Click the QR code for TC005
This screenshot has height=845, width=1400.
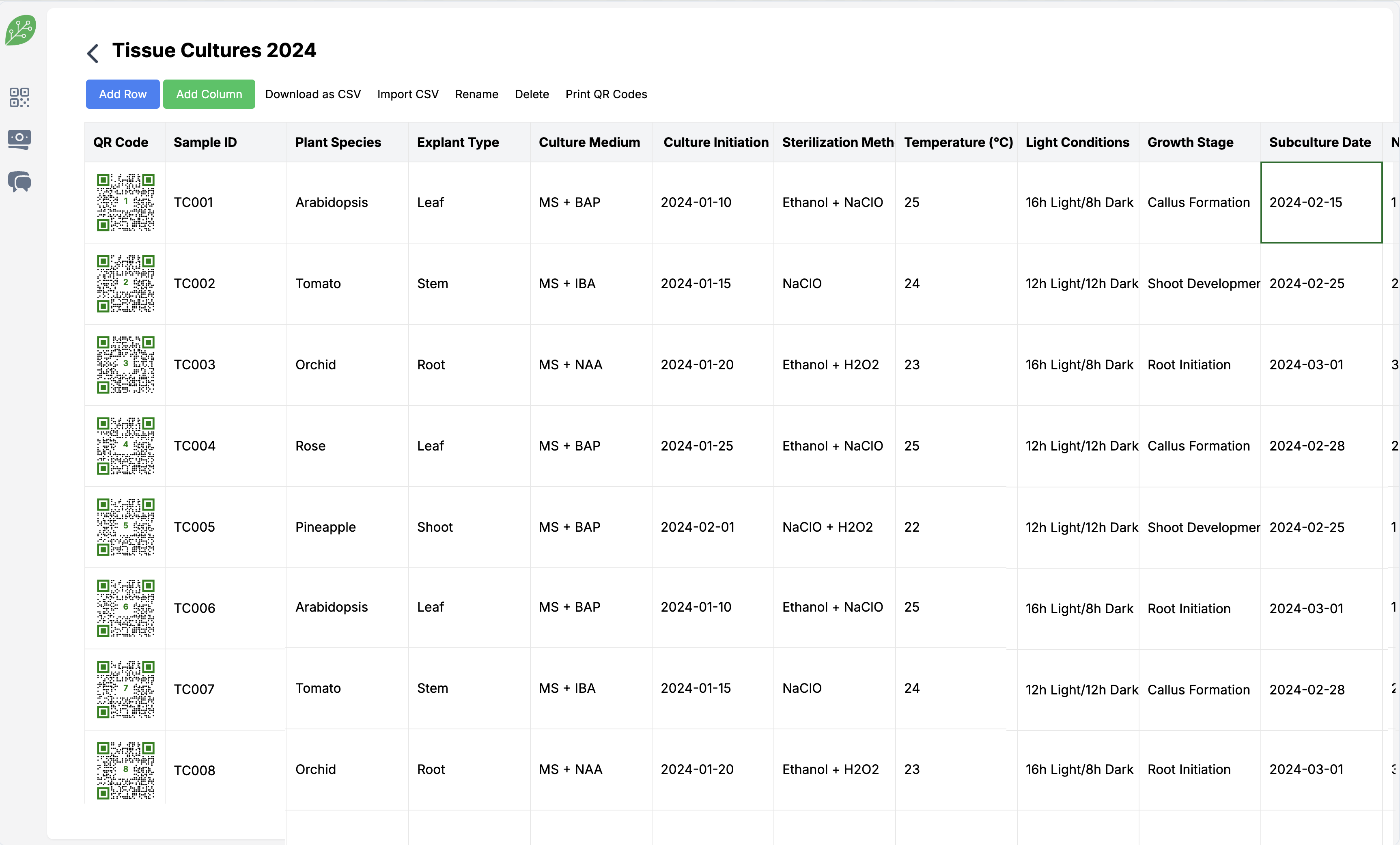point(125,527)
